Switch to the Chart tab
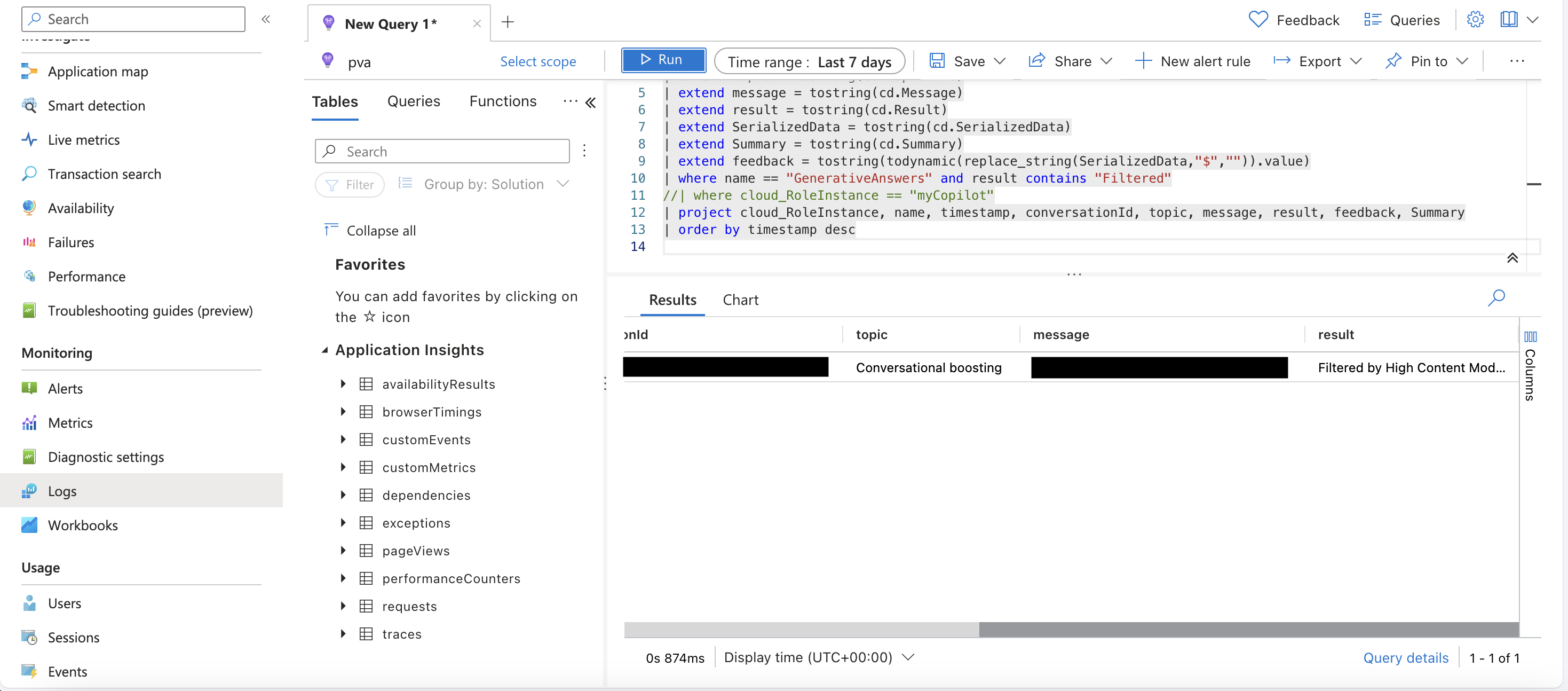 pyautogui.click(x=741, y=299)
